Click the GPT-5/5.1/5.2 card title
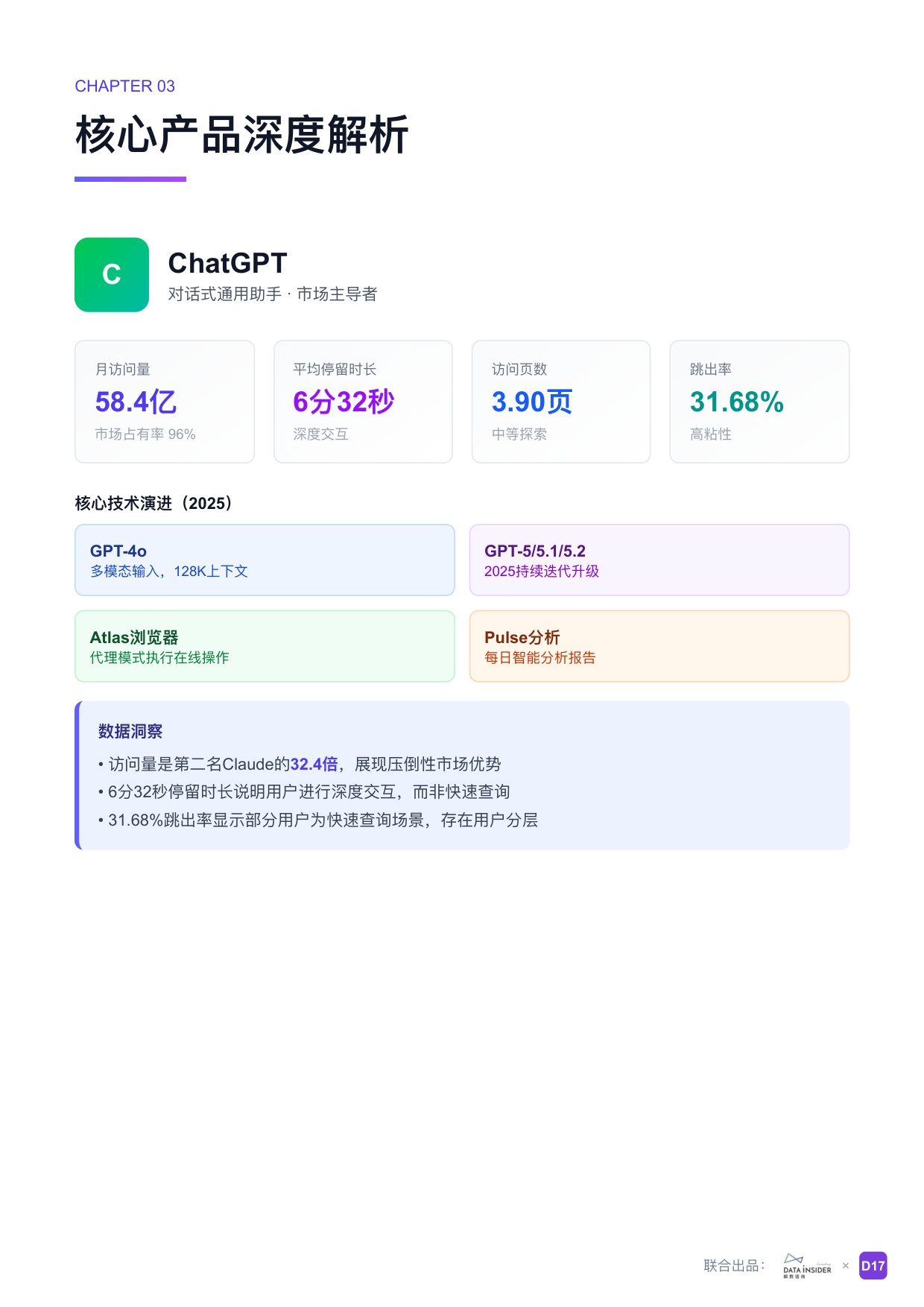The width and height of the screenshot is (924, 1307). pos(535,551)
